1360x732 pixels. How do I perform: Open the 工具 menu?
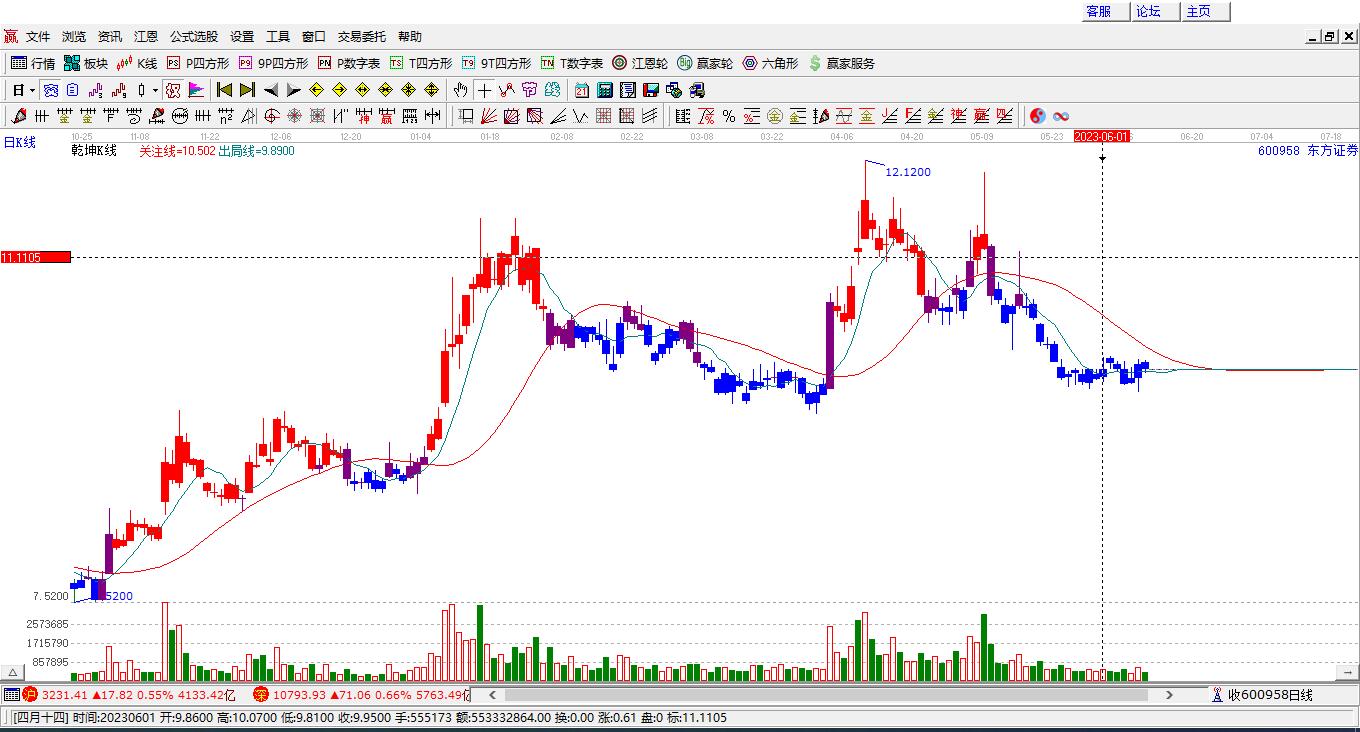[278, 37]
